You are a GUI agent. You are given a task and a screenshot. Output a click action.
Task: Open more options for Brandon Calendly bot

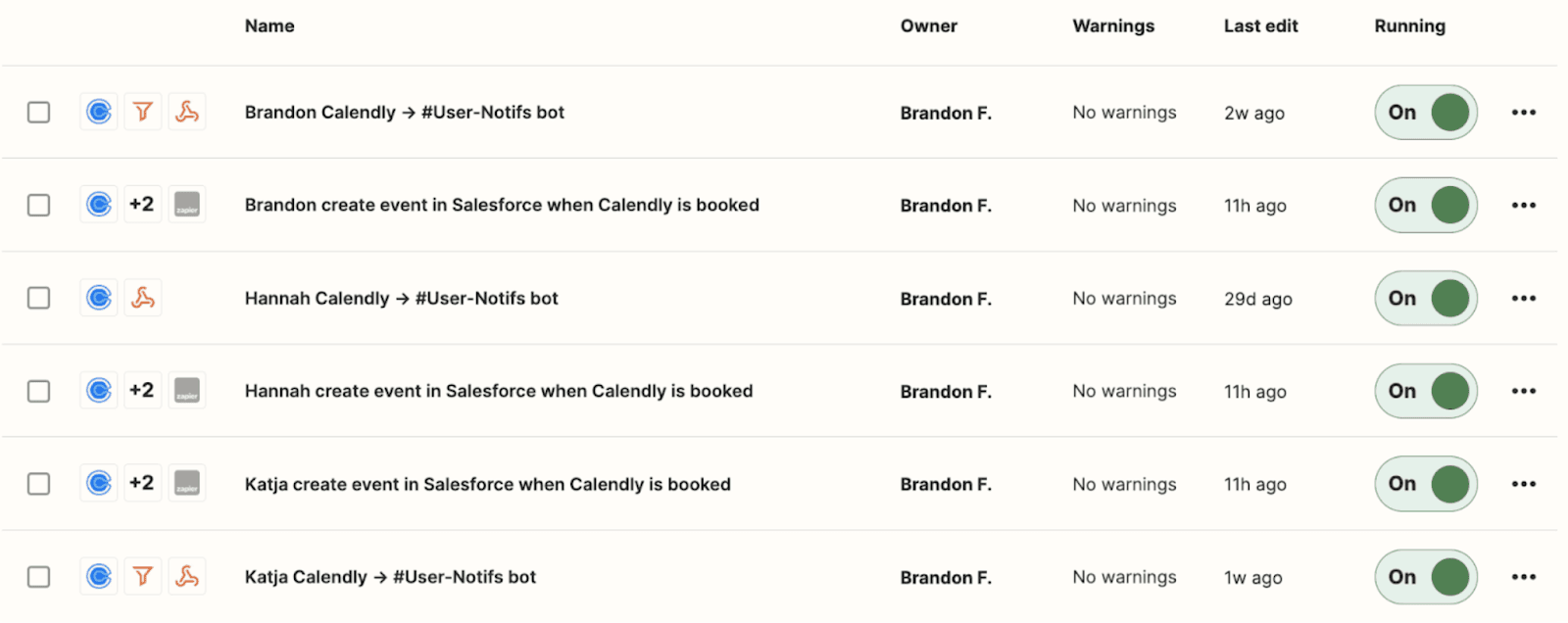pos(1523,112)
